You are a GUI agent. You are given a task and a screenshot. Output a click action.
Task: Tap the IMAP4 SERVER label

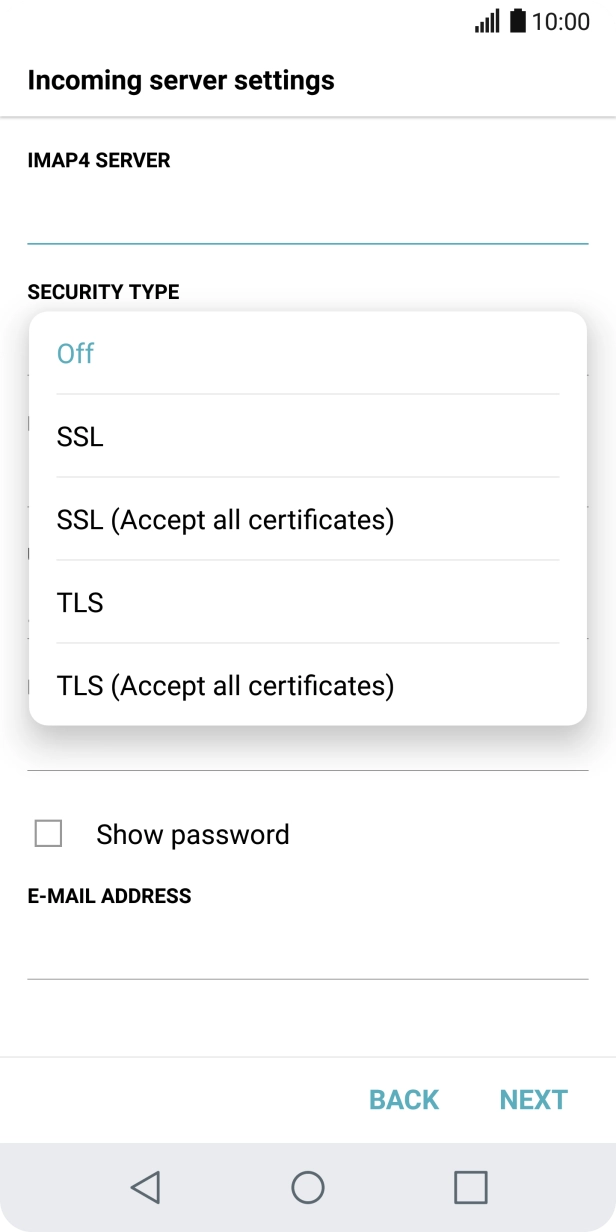pyautogui.click(x=99, y=160)
